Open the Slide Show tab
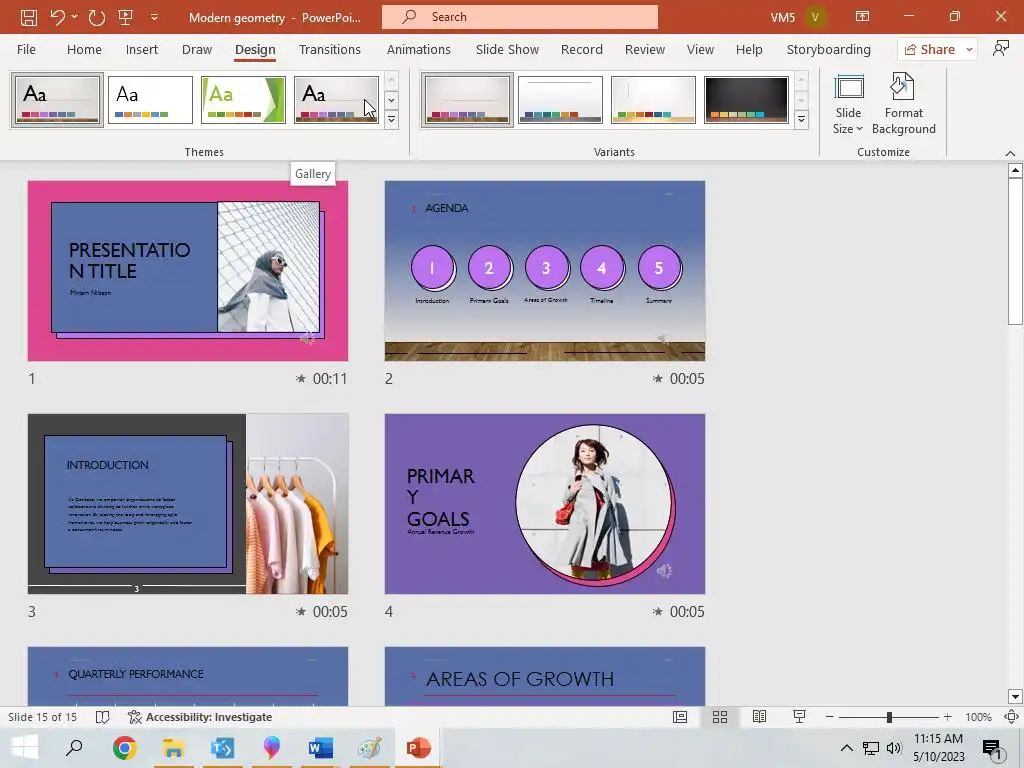Viewport: 1024px width, 768px height. coord(507,50)
